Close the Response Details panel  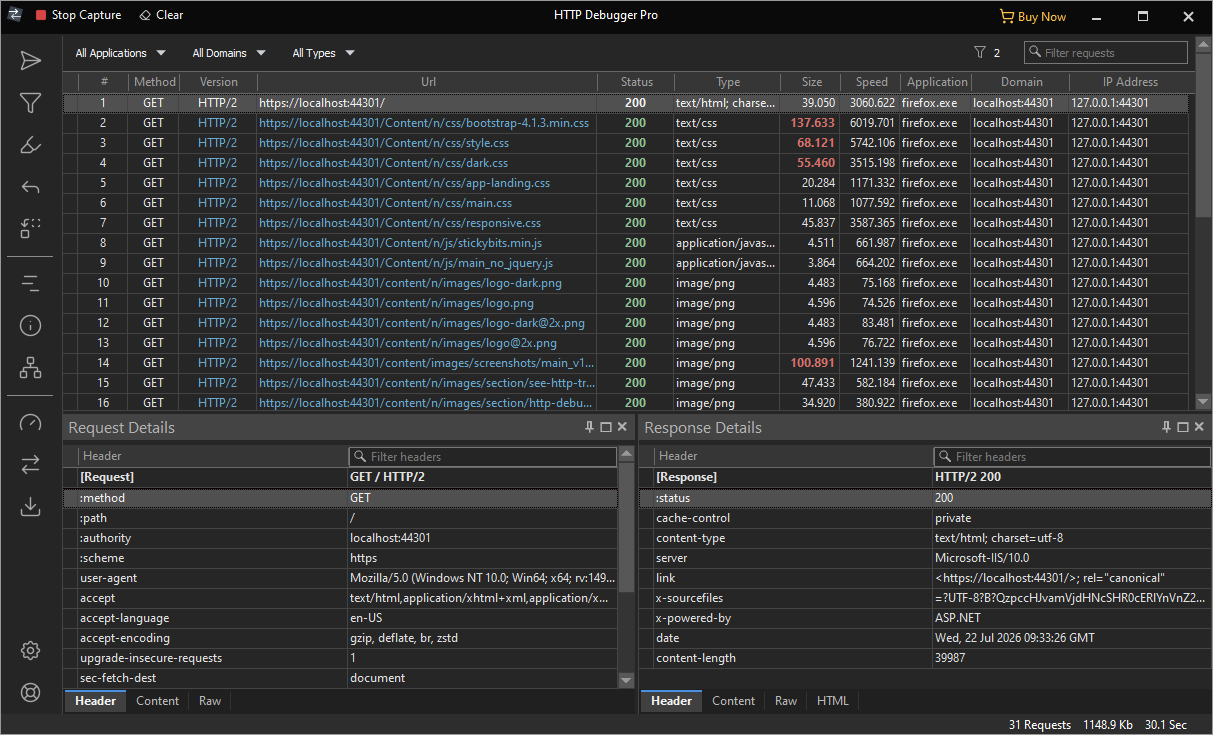point(1199,427)
